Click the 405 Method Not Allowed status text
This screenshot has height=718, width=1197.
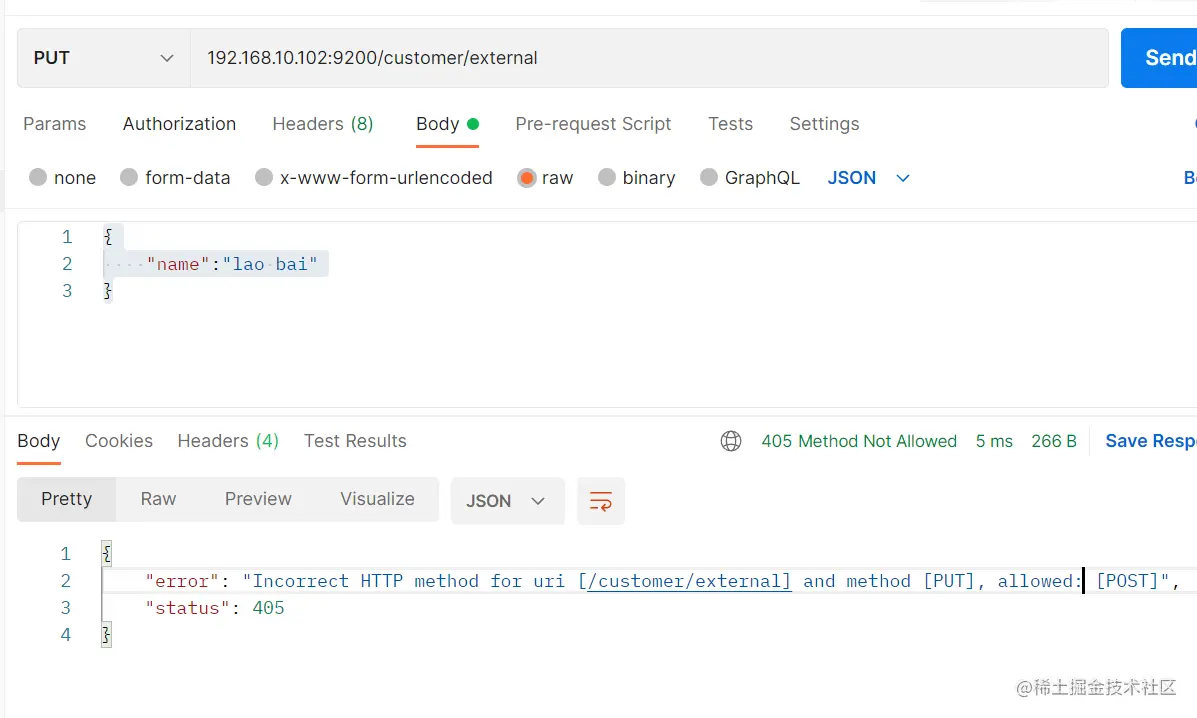point(859,441)
